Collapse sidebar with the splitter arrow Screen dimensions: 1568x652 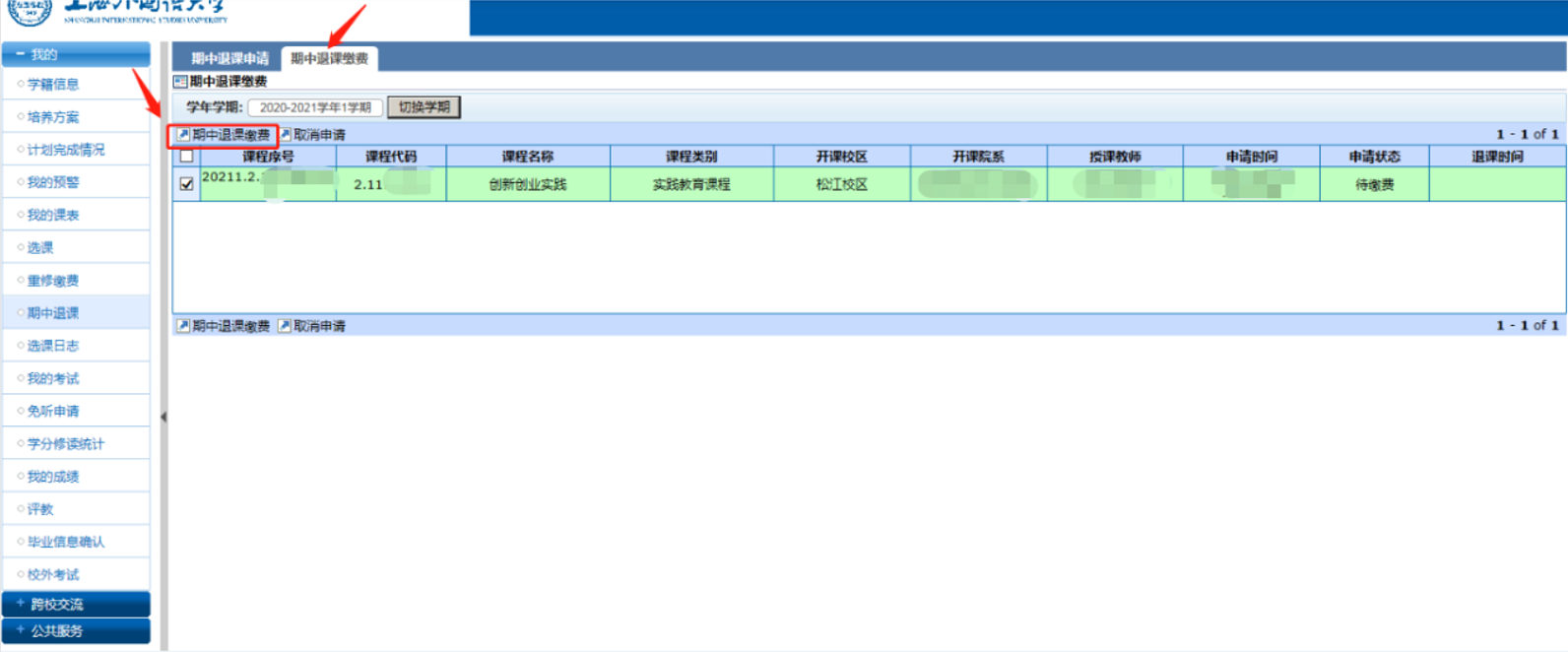pyautogui.click(x=163, y=417)
